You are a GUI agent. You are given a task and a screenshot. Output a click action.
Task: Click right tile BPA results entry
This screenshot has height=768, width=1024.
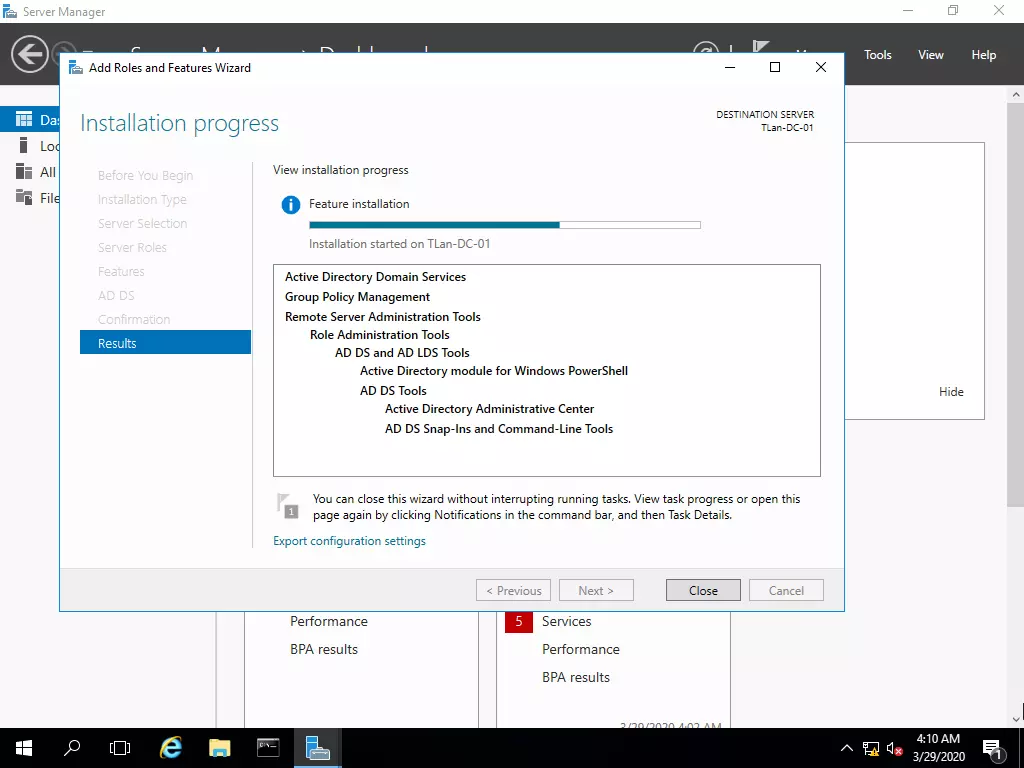[x=575, y=677]
